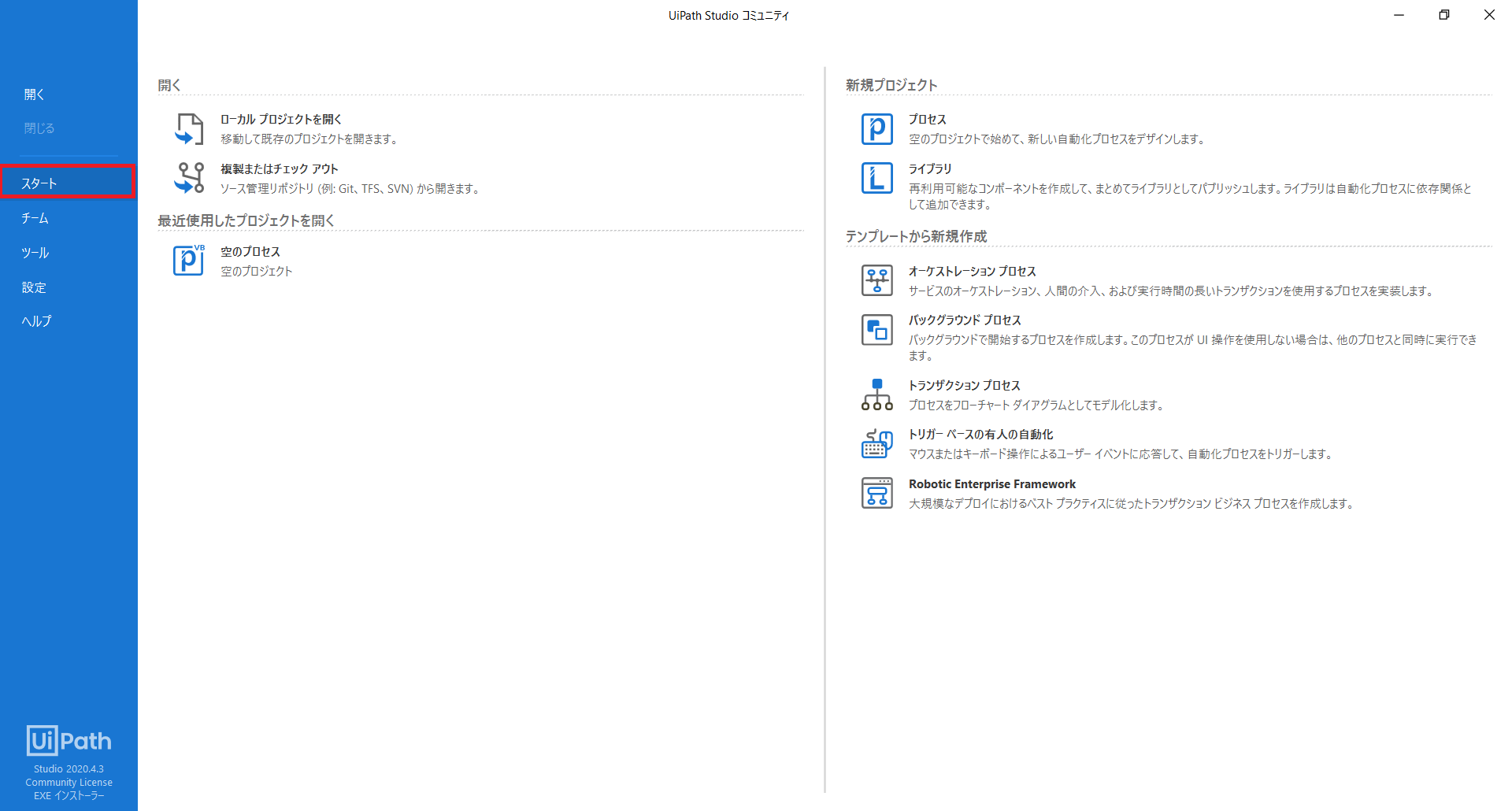The height and width of the screenshot is (811, 1512).
Task: Click 複製またはチェック アウト title
Action: tap(280, 169)
